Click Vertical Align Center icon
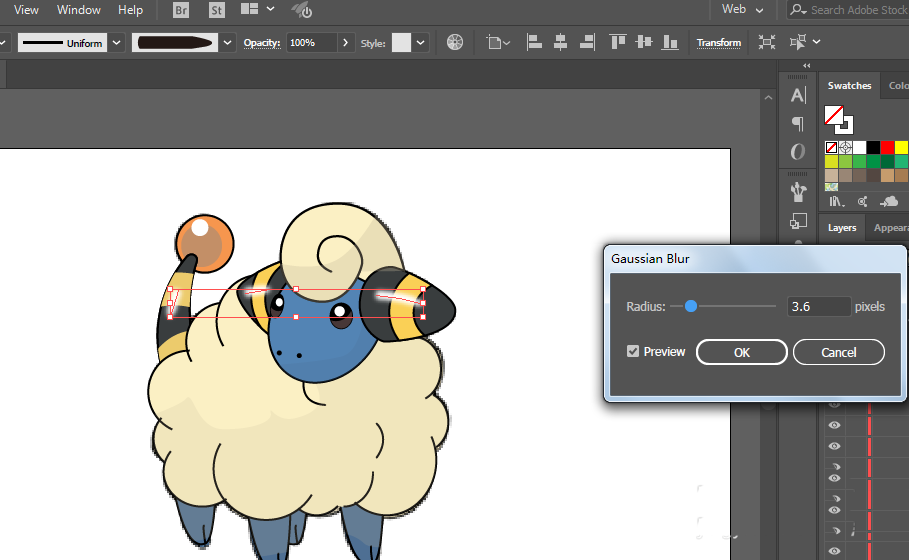The height and width of the screenshot is (560, 909). 644,42
